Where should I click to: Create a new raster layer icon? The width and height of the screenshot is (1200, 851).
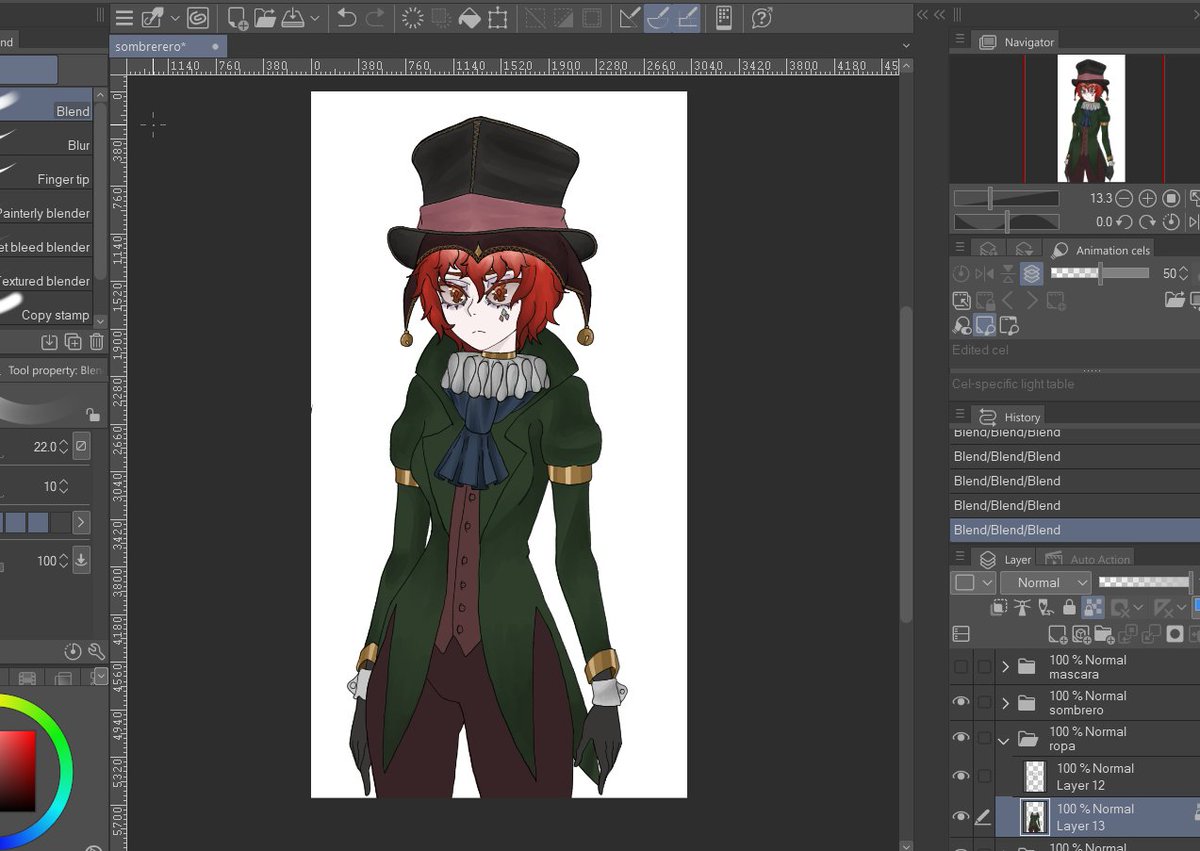(1057, 634)
